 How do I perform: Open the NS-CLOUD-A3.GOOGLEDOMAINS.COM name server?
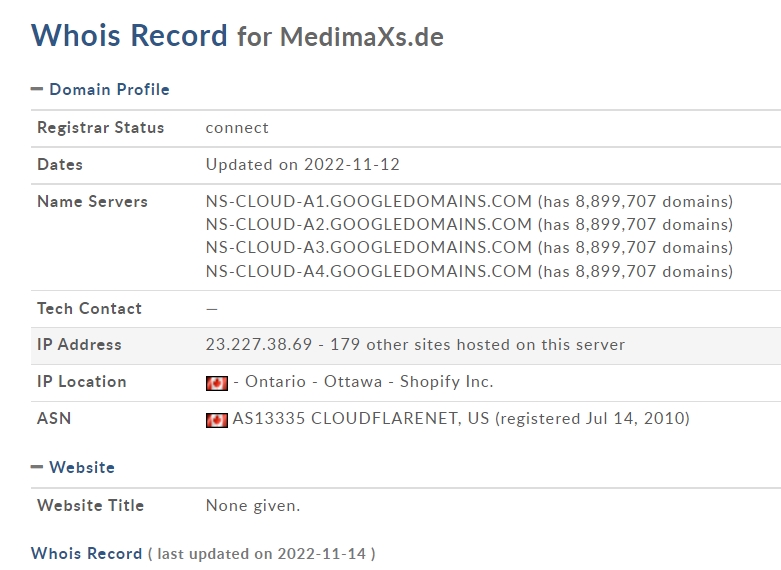point(369,247)
